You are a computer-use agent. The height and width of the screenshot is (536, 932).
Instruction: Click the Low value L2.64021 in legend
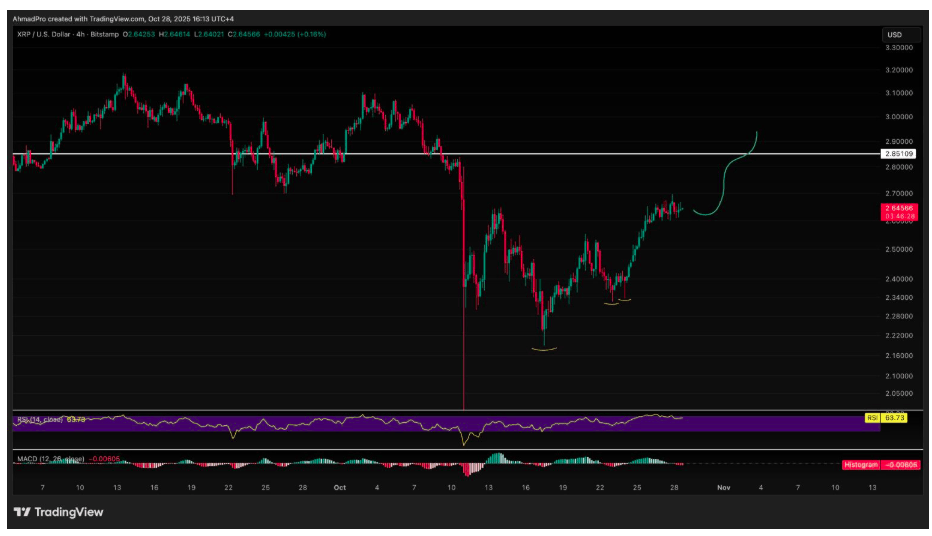209,34
